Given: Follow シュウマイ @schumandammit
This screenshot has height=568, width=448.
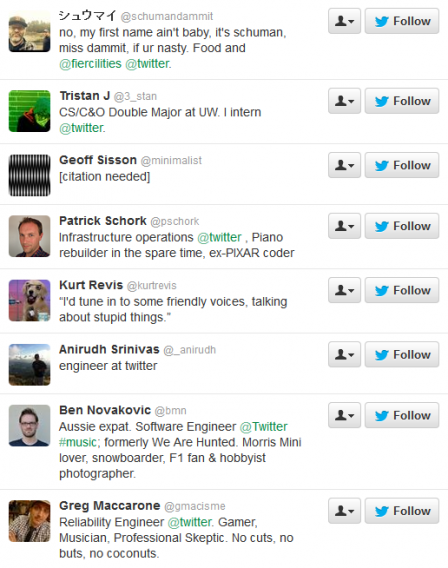Looking at the screenshot, I should (x=402, y=21).
